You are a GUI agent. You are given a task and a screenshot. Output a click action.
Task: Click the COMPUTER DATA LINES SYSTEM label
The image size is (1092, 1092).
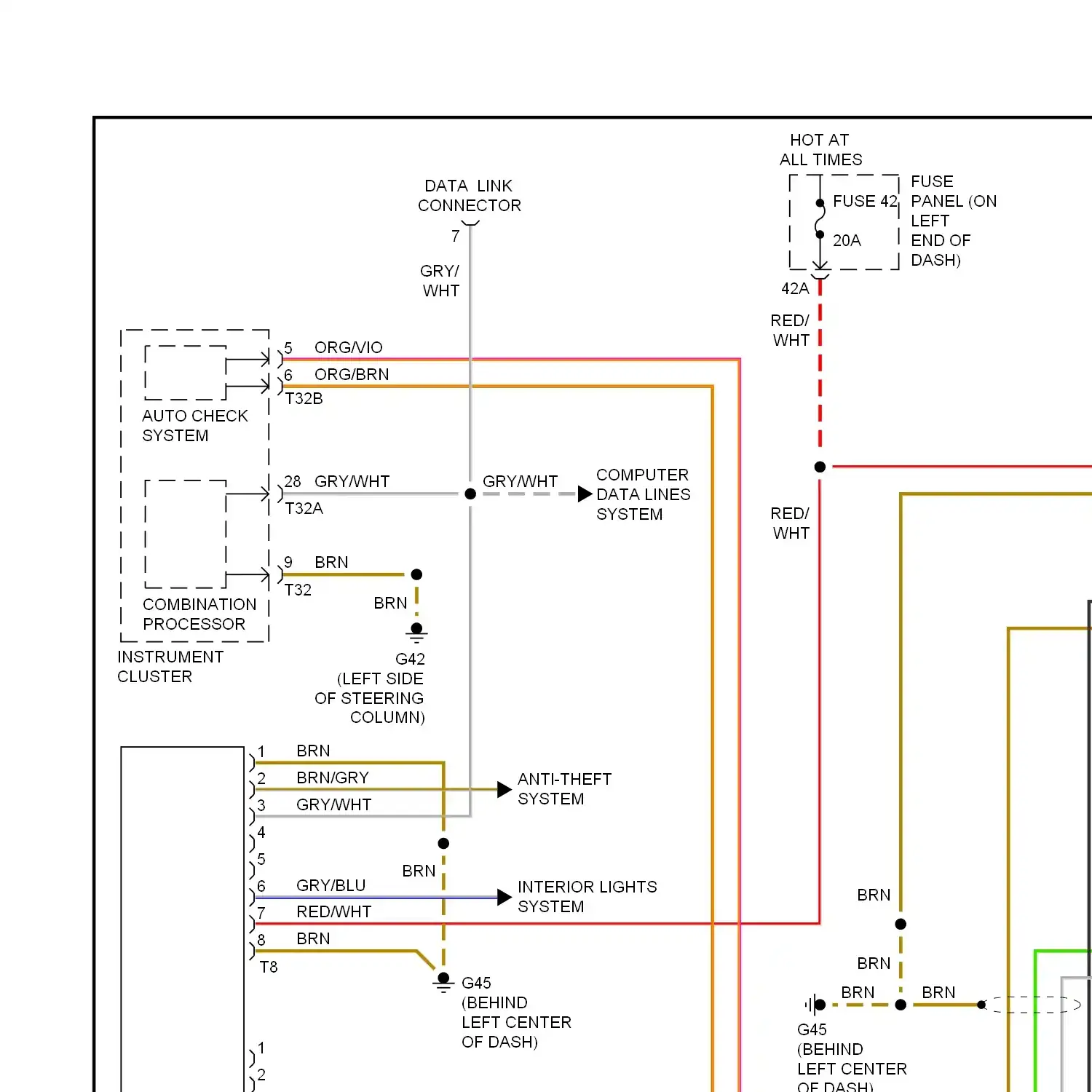[x=643, y=494]
